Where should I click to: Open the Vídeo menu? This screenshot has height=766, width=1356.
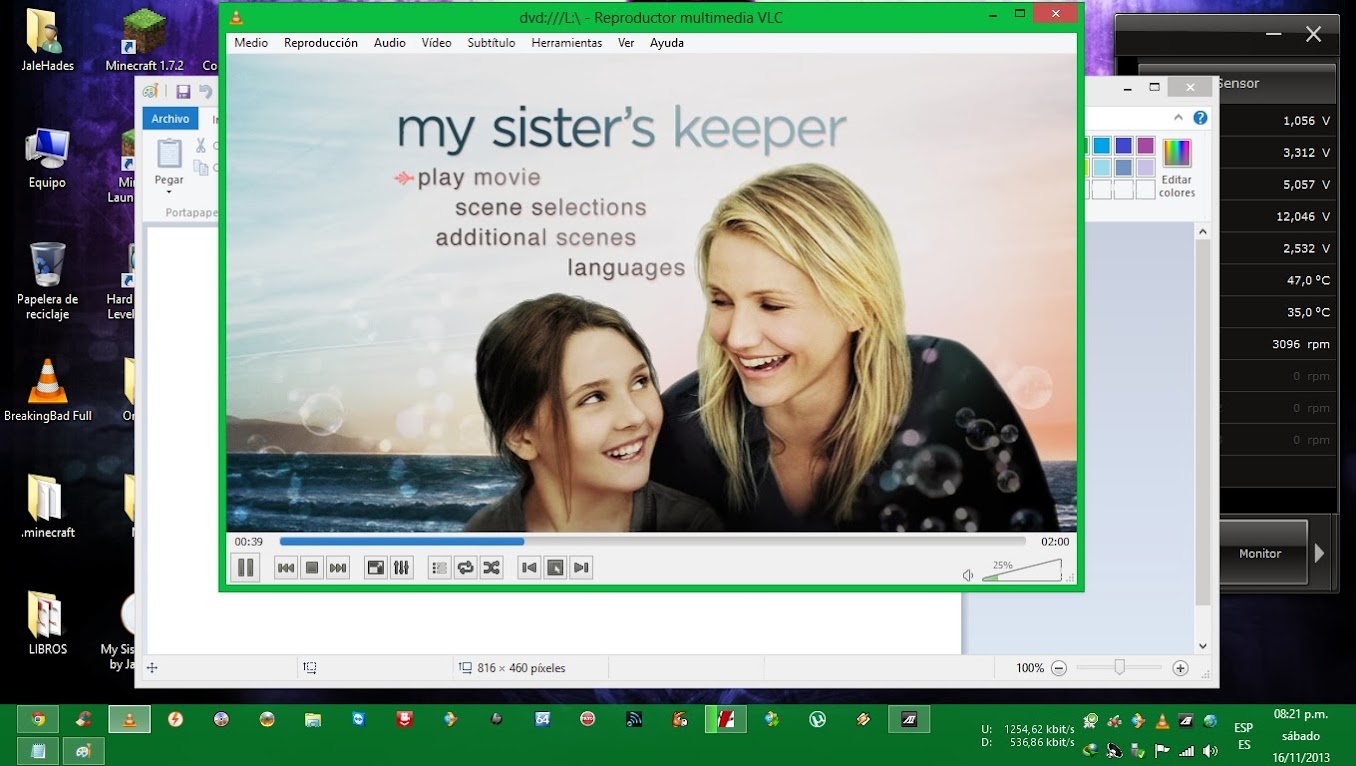(436, 43)
